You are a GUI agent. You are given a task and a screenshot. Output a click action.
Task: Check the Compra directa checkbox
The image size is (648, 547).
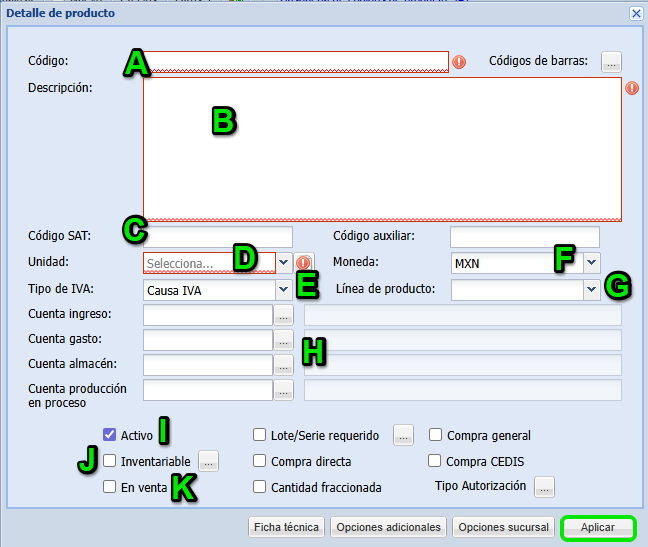(x=260, y=462)
